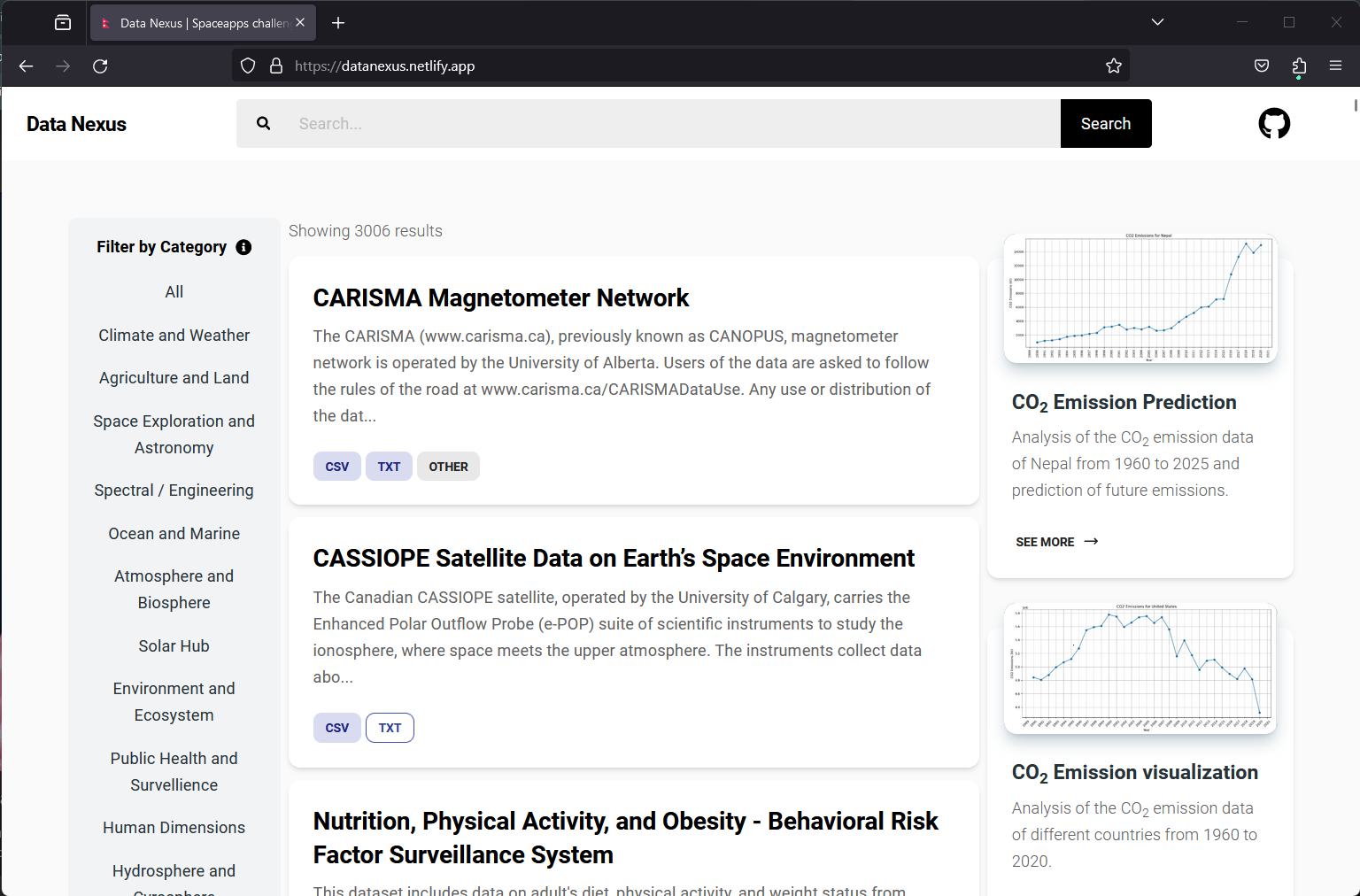Open the CO2 Emission Prediction chart thumbnail
This screenshot has height=896, width=1360.
pyautogui.click(x=1140, y=298)
